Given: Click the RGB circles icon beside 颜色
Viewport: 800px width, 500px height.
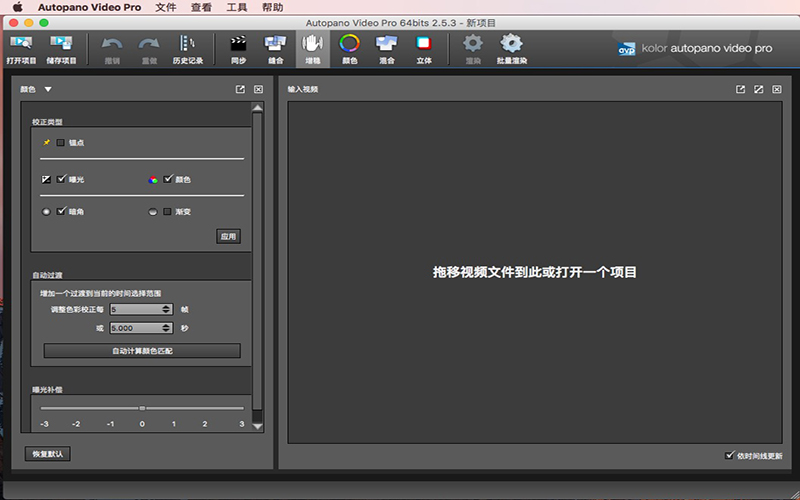Looking at the screenshot, I should (153, 180).
